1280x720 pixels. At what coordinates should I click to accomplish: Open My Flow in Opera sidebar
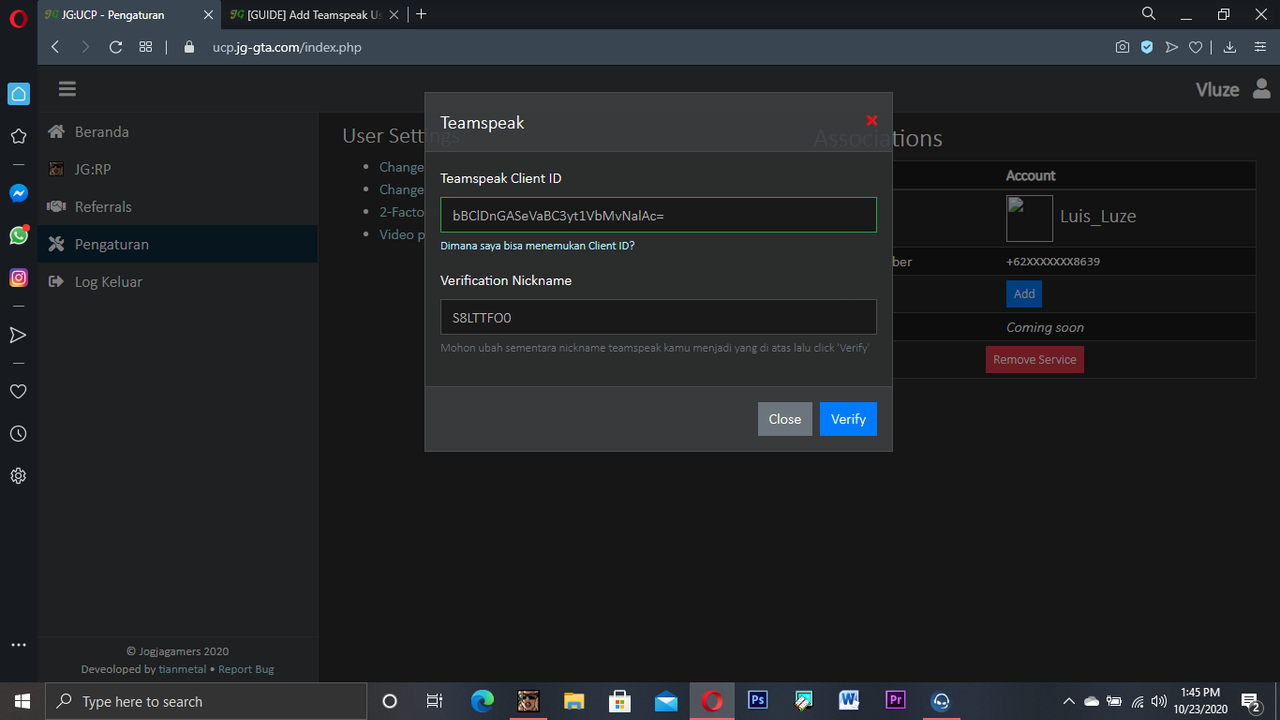pos(18,335)
